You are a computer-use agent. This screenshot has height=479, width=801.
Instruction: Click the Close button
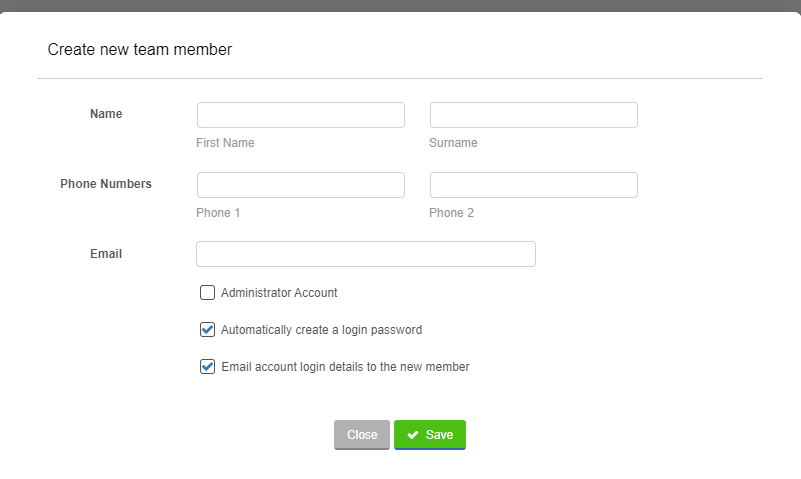362,435
